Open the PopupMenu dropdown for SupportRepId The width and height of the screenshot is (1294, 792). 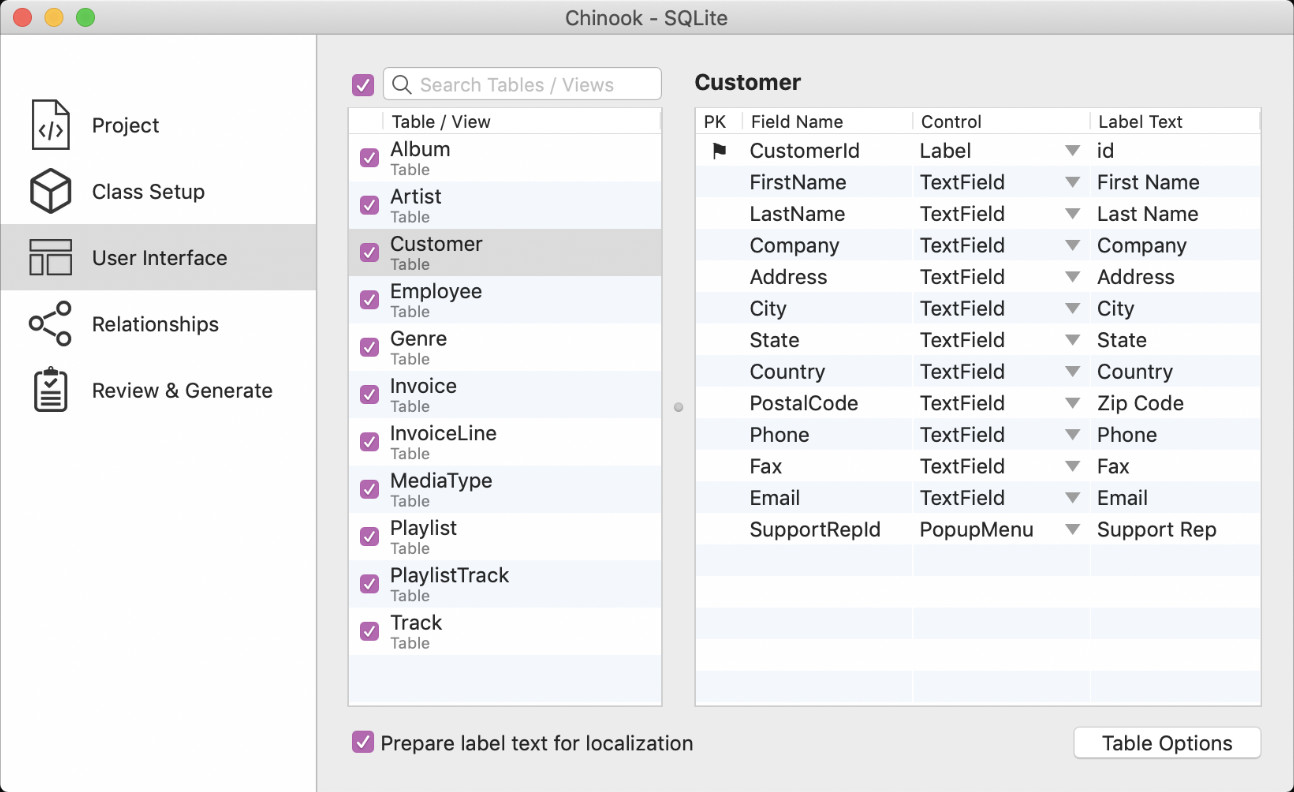[1072, 530]
